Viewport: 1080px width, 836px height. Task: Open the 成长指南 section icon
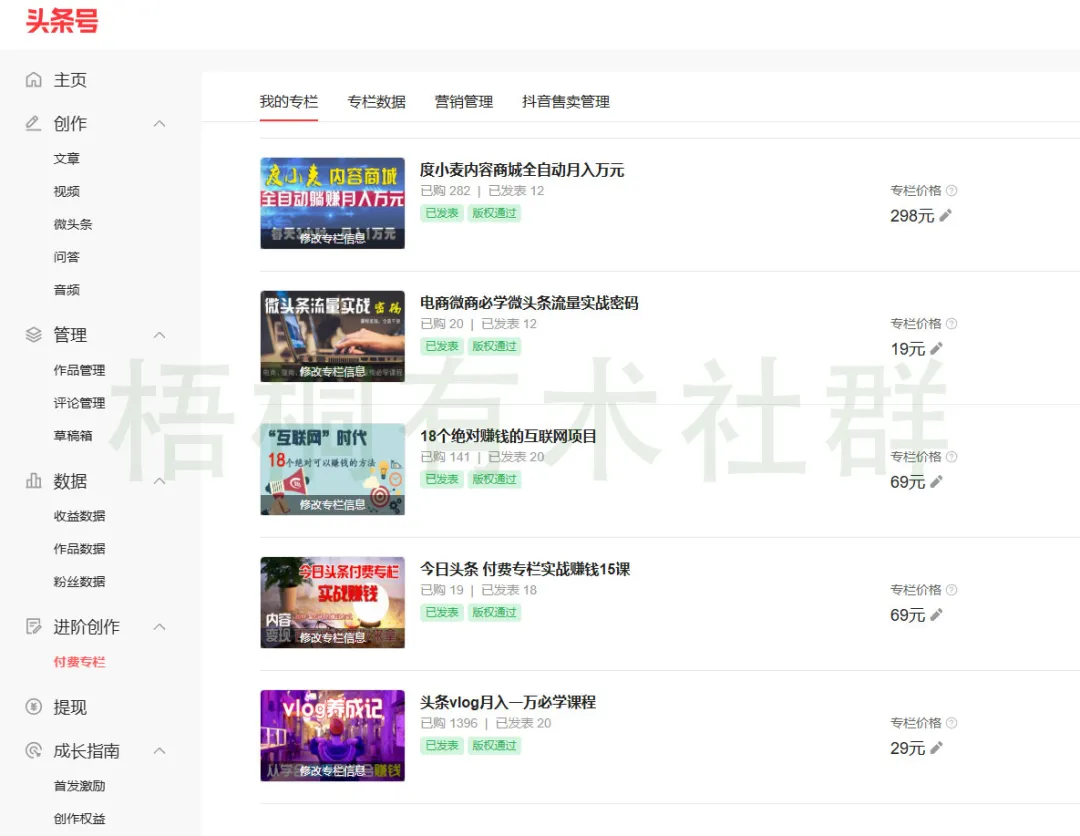(x=34, y=751)
